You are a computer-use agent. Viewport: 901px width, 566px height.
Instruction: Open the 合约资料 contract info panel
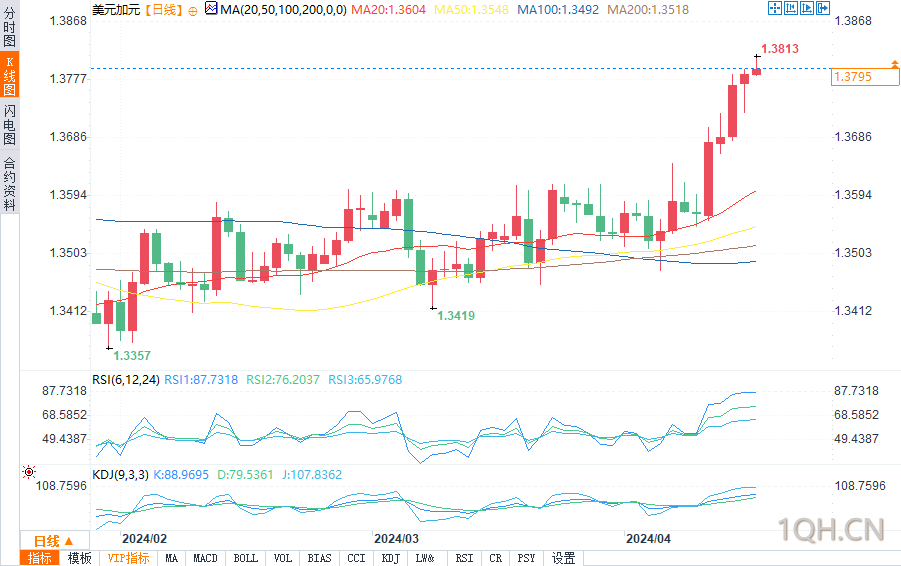tap(9, 182)
